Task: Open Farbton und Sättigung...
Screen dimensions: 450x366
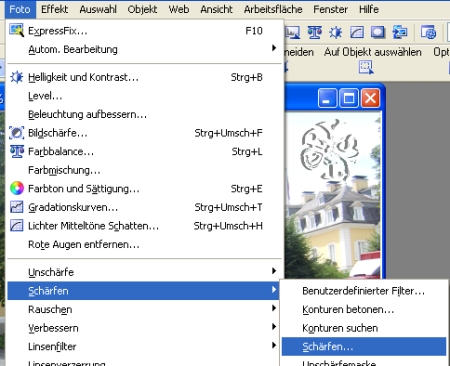Action: [x=144, y=189]
